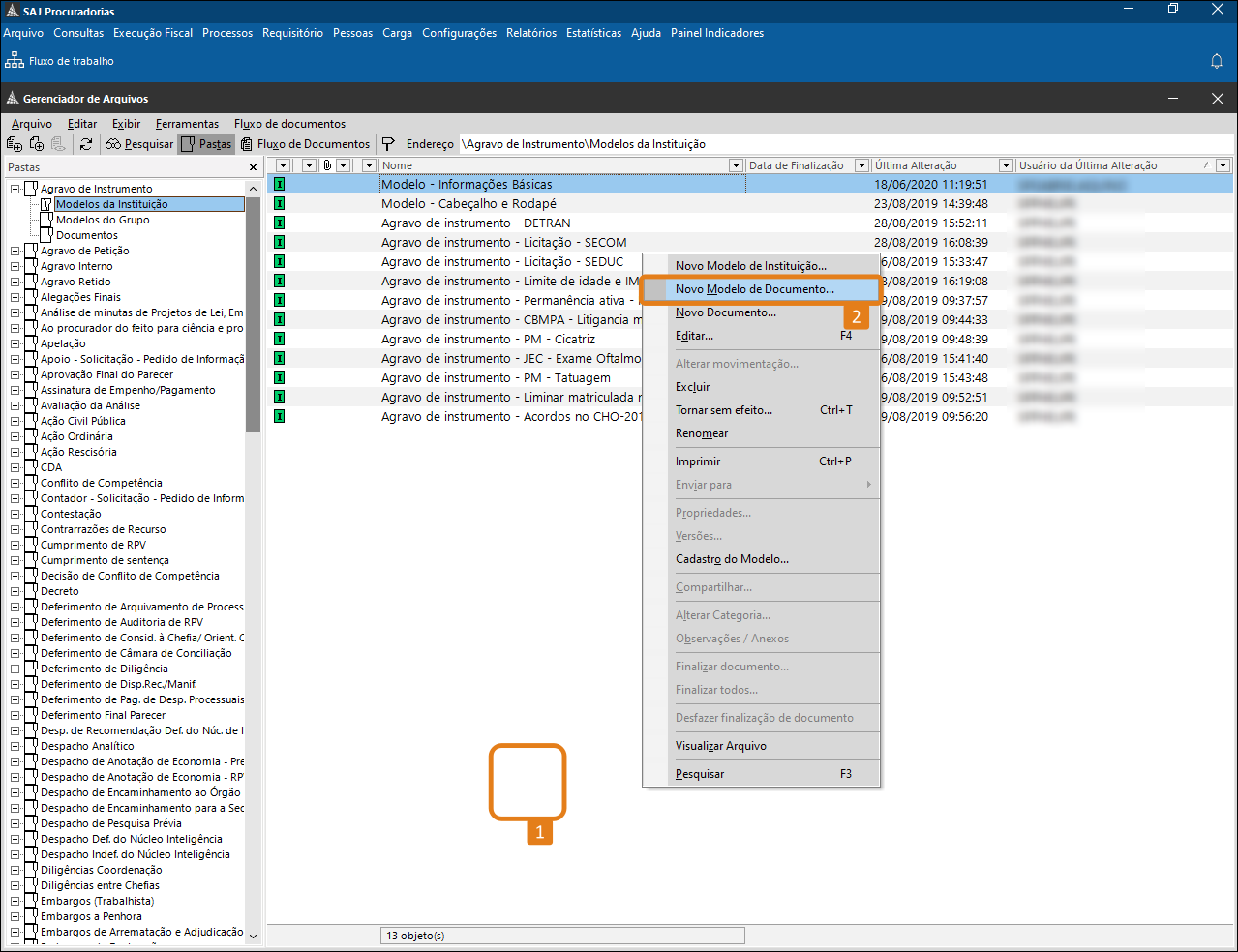Click the first new document toolbar icon
The image size is (1238, 952).
14,144
